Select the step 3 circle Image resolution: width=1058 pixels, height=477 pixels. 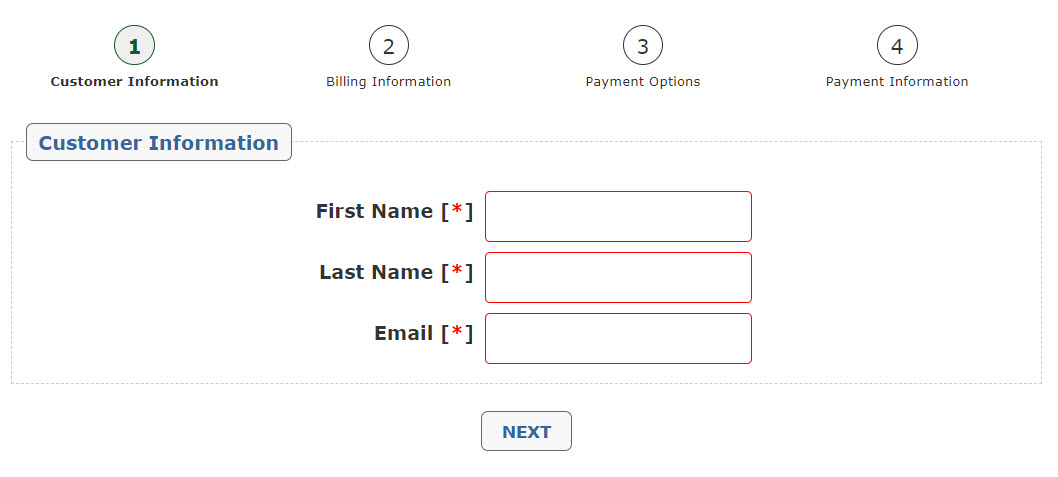point(642,46)
